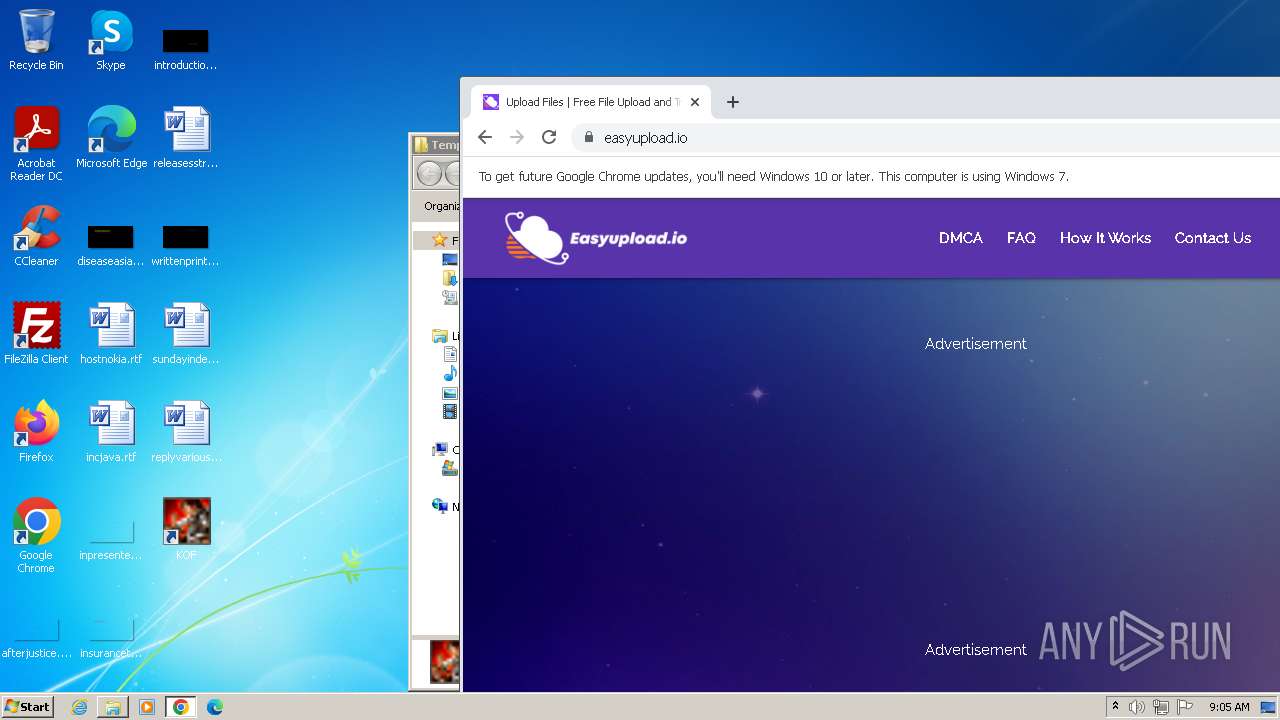Open Firefox desktop shortcut
The width and height of the screenshot is (1280, 720).
36,432
